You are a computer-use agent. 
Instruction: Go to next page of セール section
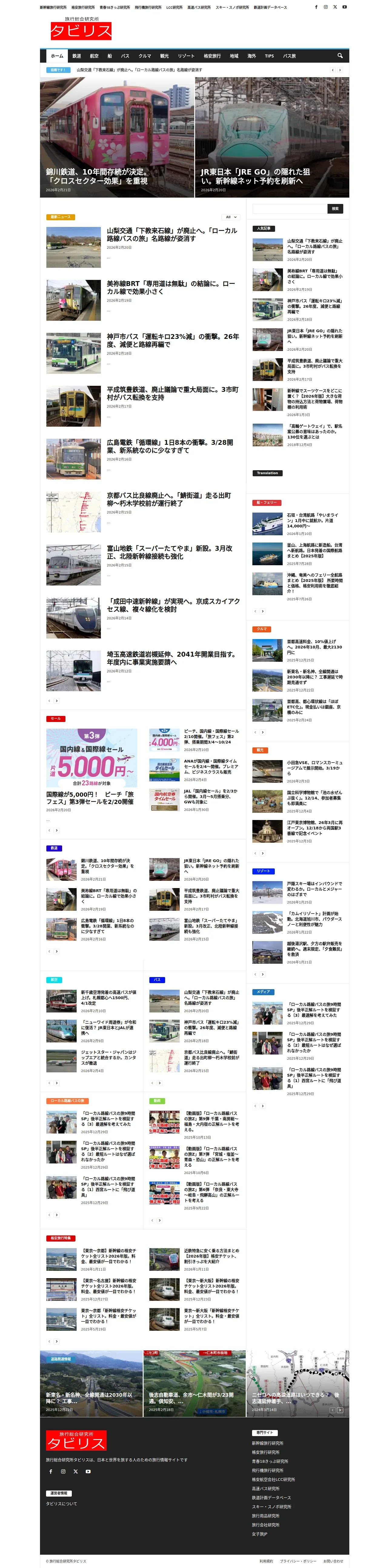(57, 830)
